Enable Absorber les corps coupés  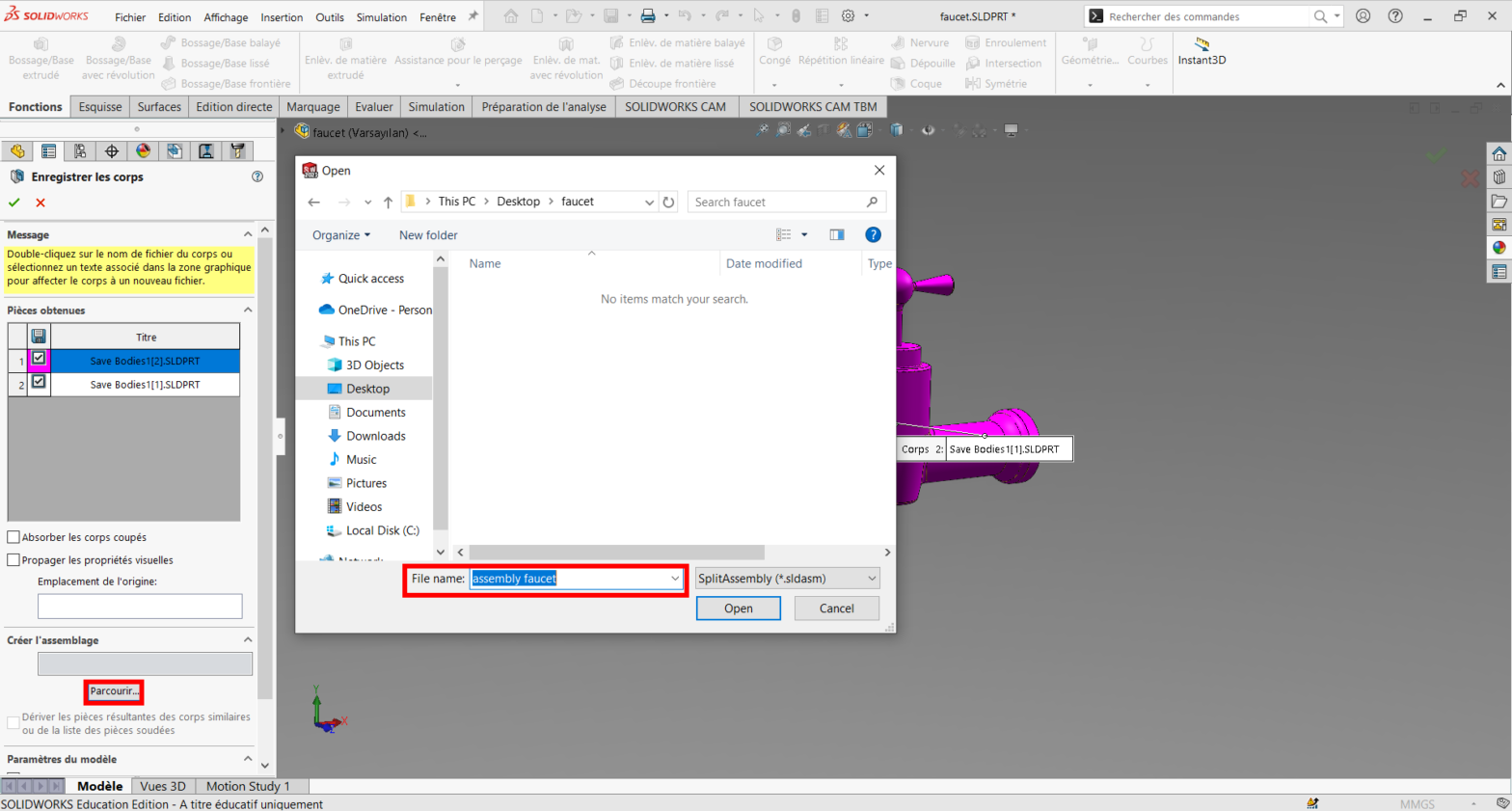13,537
